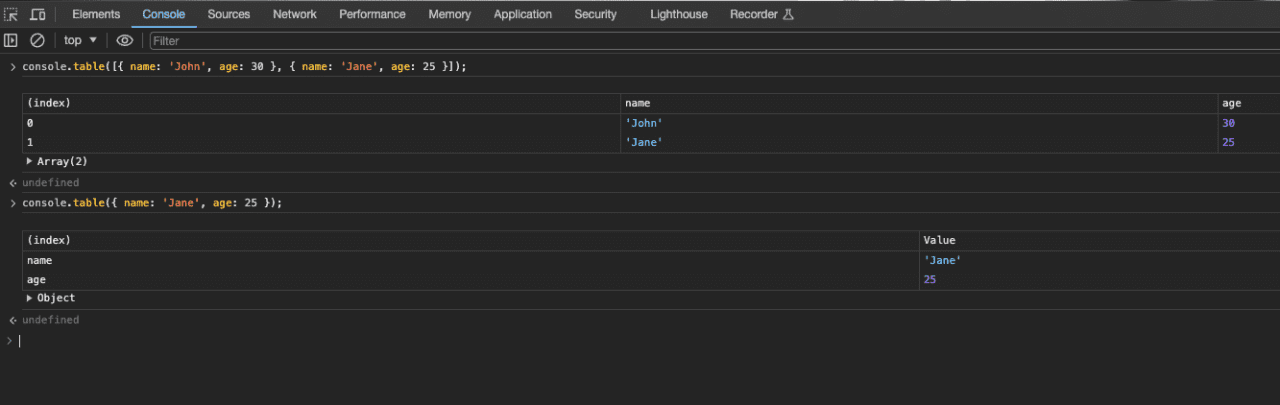This screenshot has width=1280, height=405.
Task: Switch to the Security tab
Action: click(x=595, y=14)
